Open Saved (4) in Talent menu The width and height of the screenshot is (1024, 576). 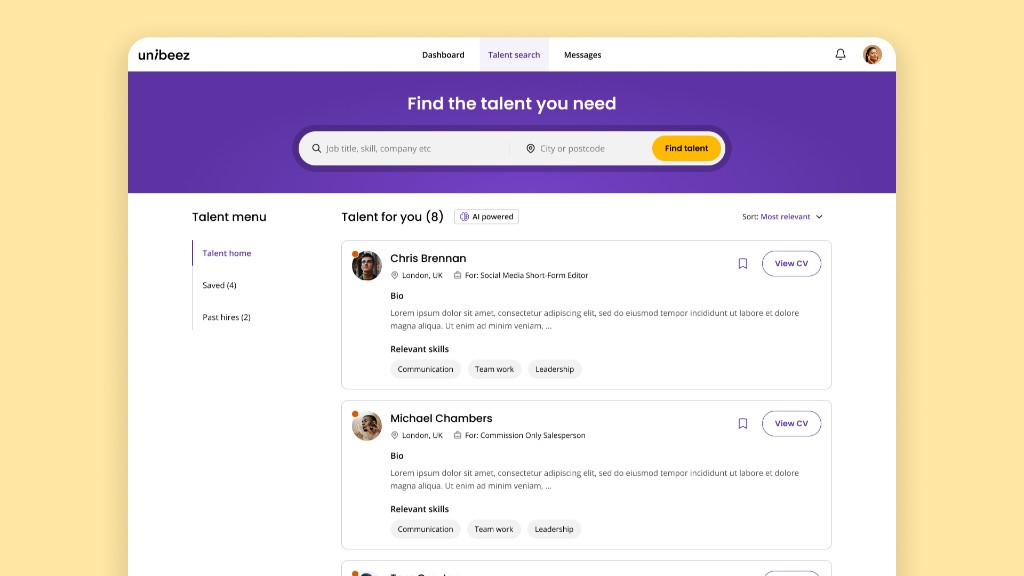click(x=219, y=285)
